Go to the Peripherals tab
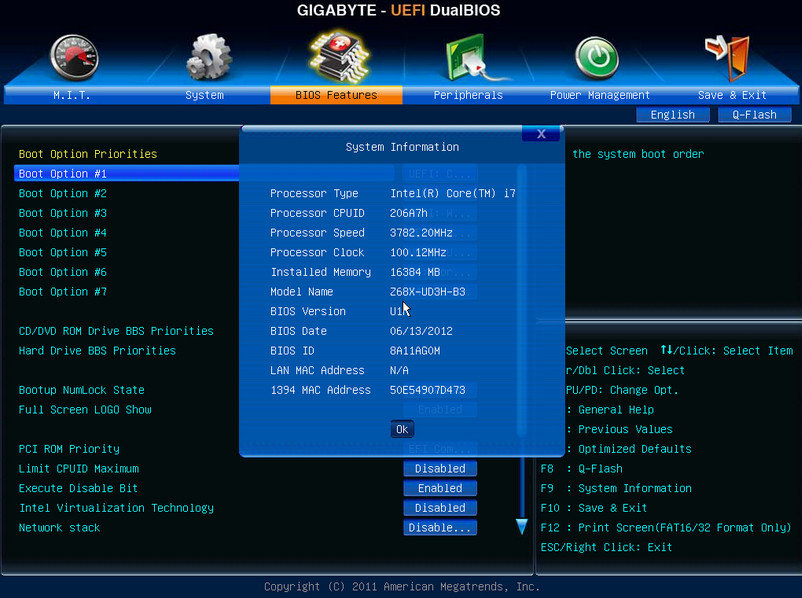This screenshot has height=598, width=802. pos(468,95)
